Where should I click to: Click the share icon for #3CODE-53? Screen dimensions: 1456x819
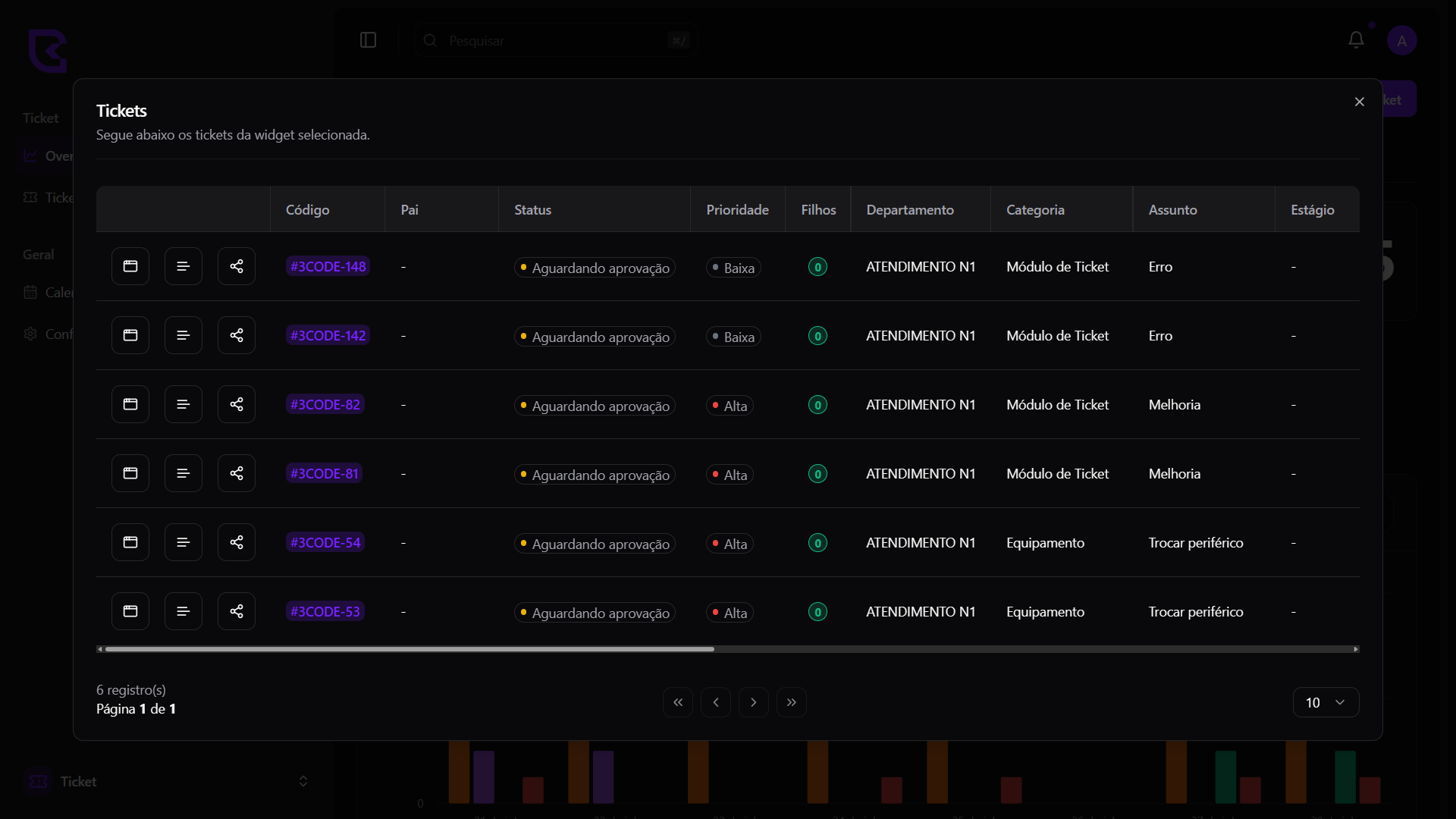(x=237, y=611)
